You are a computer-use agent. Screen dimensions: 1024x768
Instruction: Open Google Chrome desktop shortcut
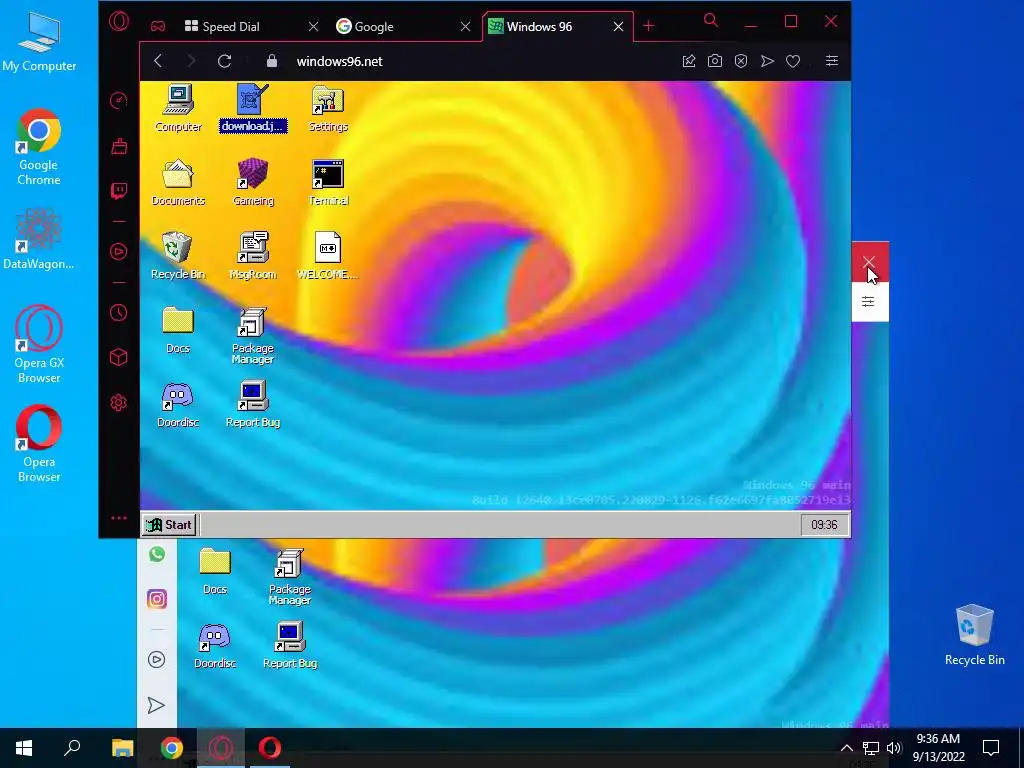39,148
